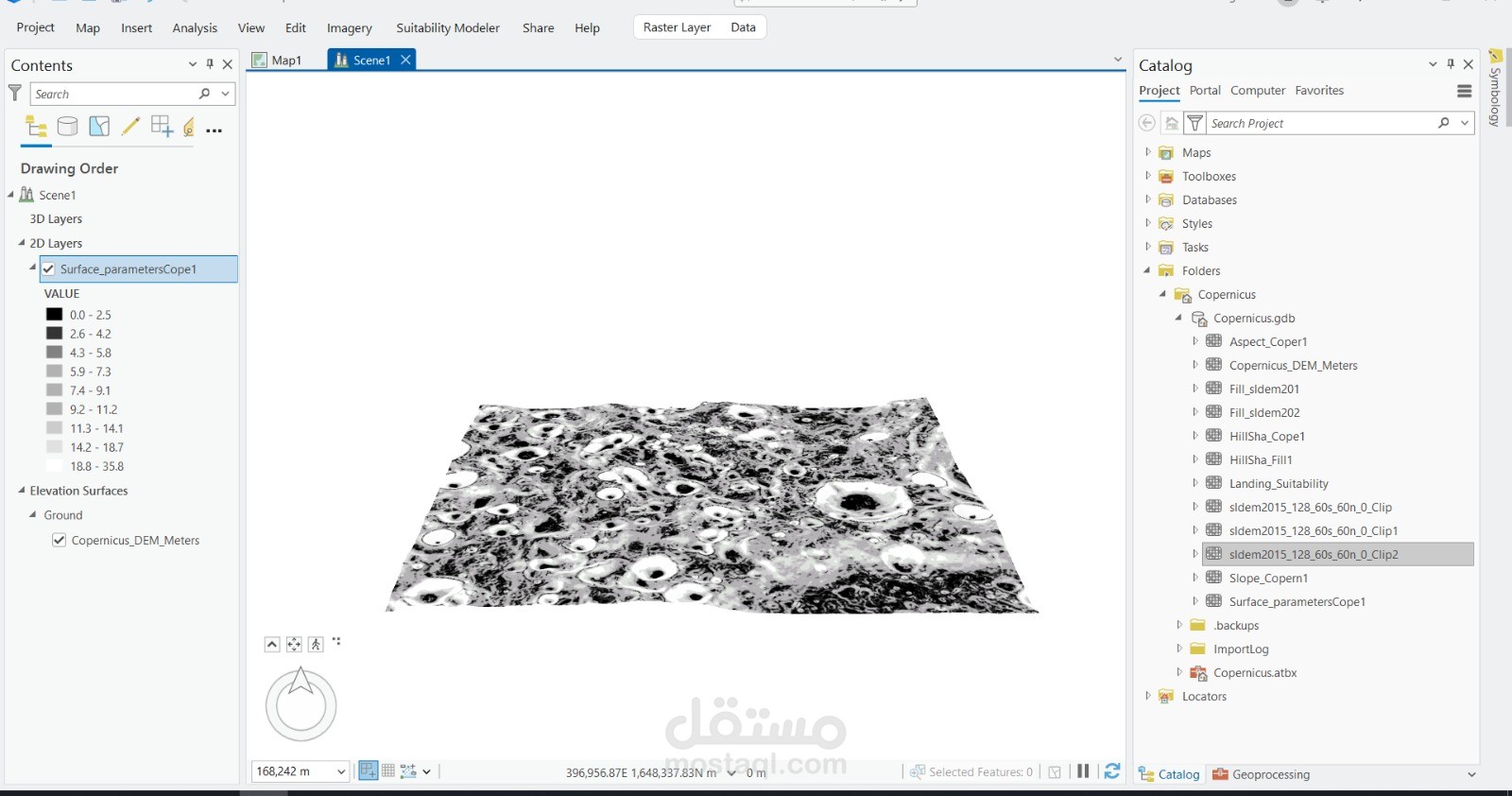Click the Contents search magnifier icon
Viewport: 1512px width, 796px height.
point(204,94)
